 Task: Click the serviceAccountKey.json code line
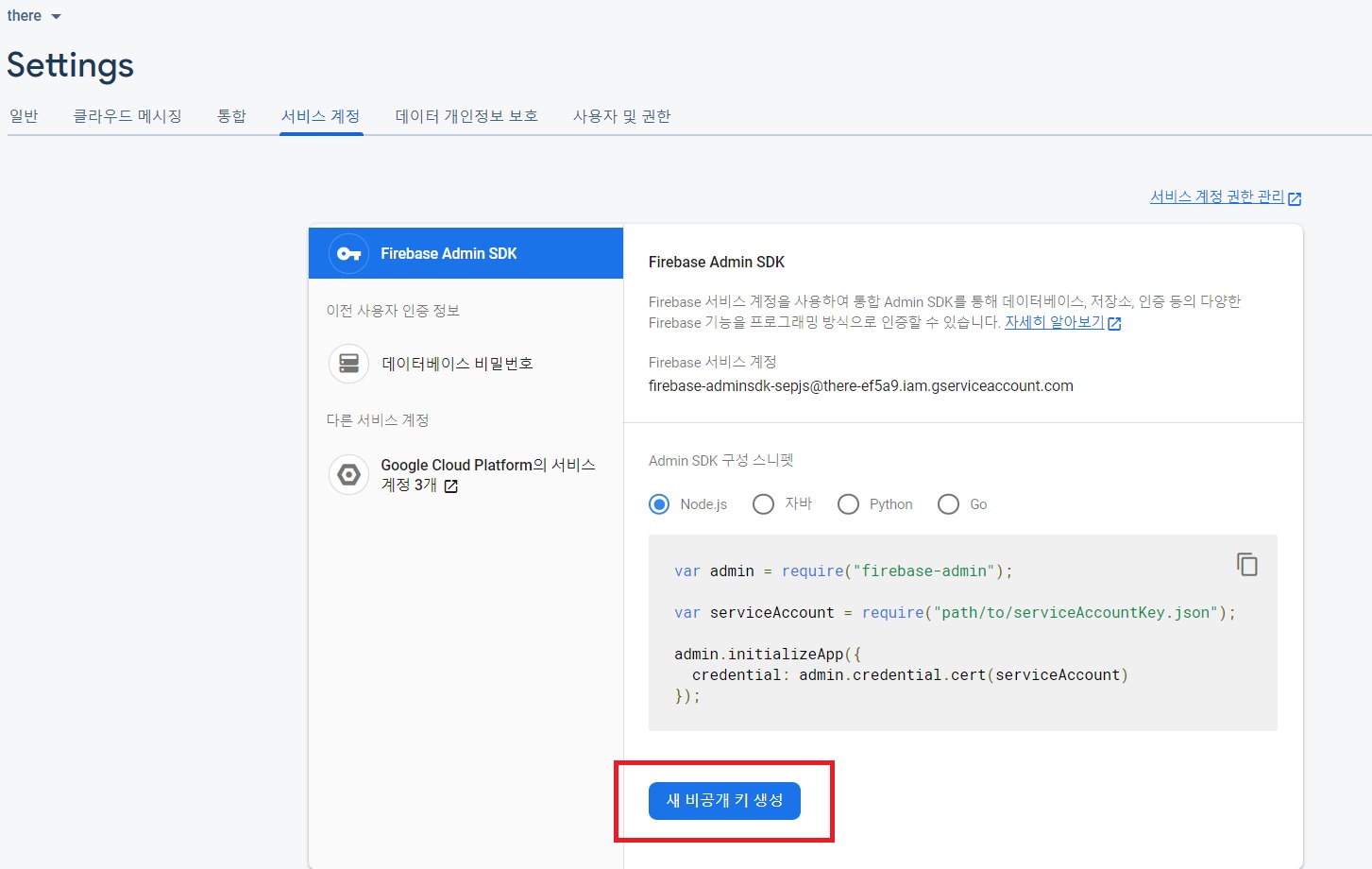(955, 612)
